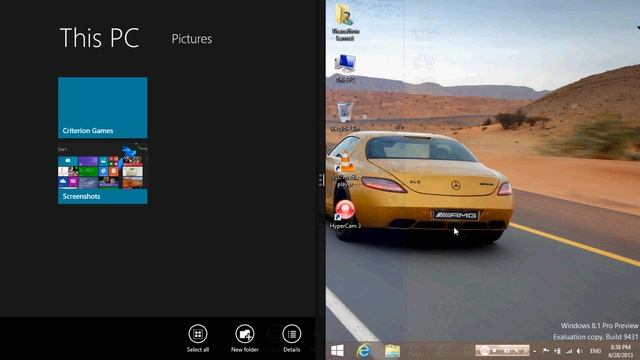
Task: Open the Criterion Games folder tile
Action: tap(103, 108)
